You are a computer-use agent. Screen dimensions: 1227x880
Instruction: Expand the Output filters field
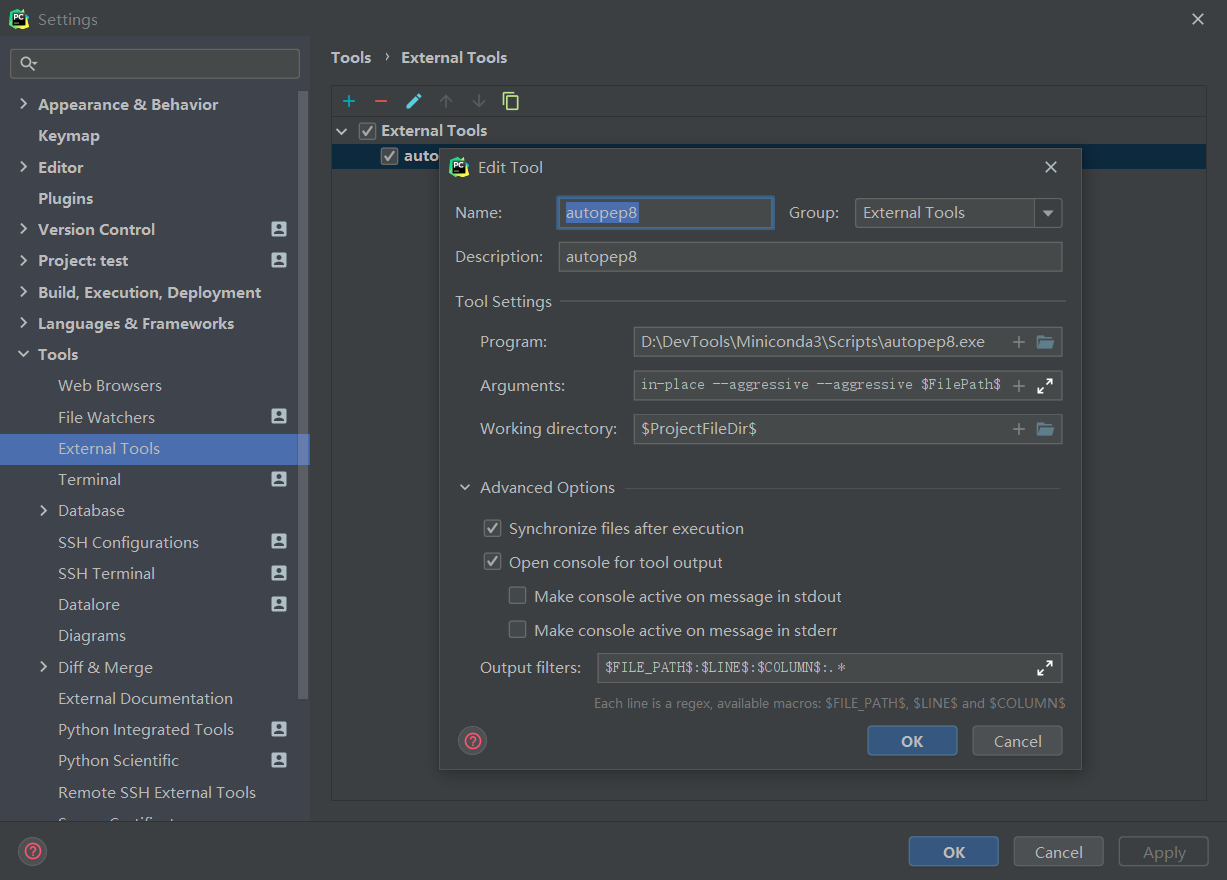click(1045, 668)
